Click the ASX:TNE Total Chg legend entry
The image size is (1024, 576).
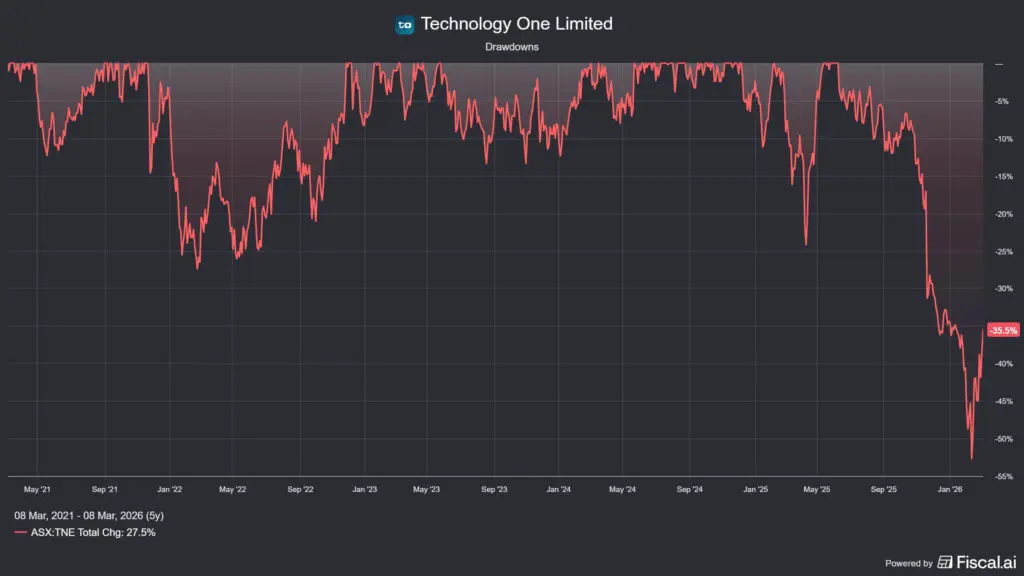(92, 533)
